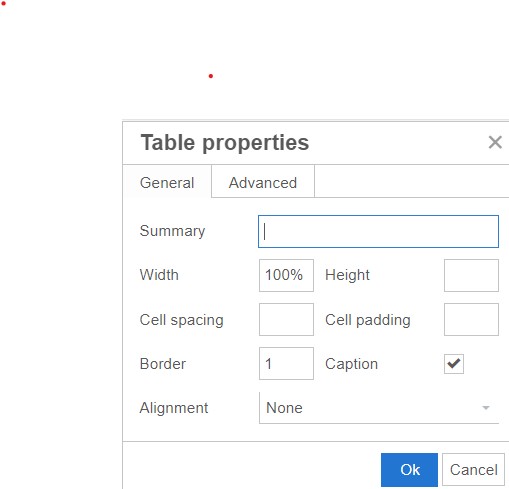Click the Width field showing 100%

tap(286, 275)
